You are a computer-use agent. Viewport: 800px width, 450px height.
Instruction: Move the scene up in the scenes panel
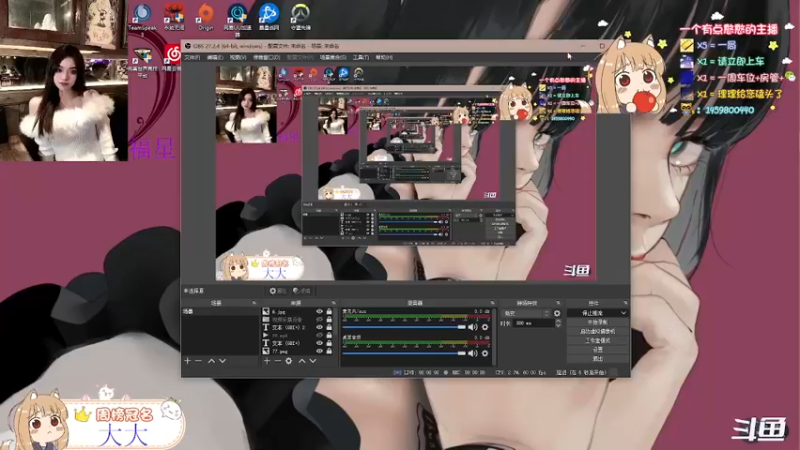[211, 361]
